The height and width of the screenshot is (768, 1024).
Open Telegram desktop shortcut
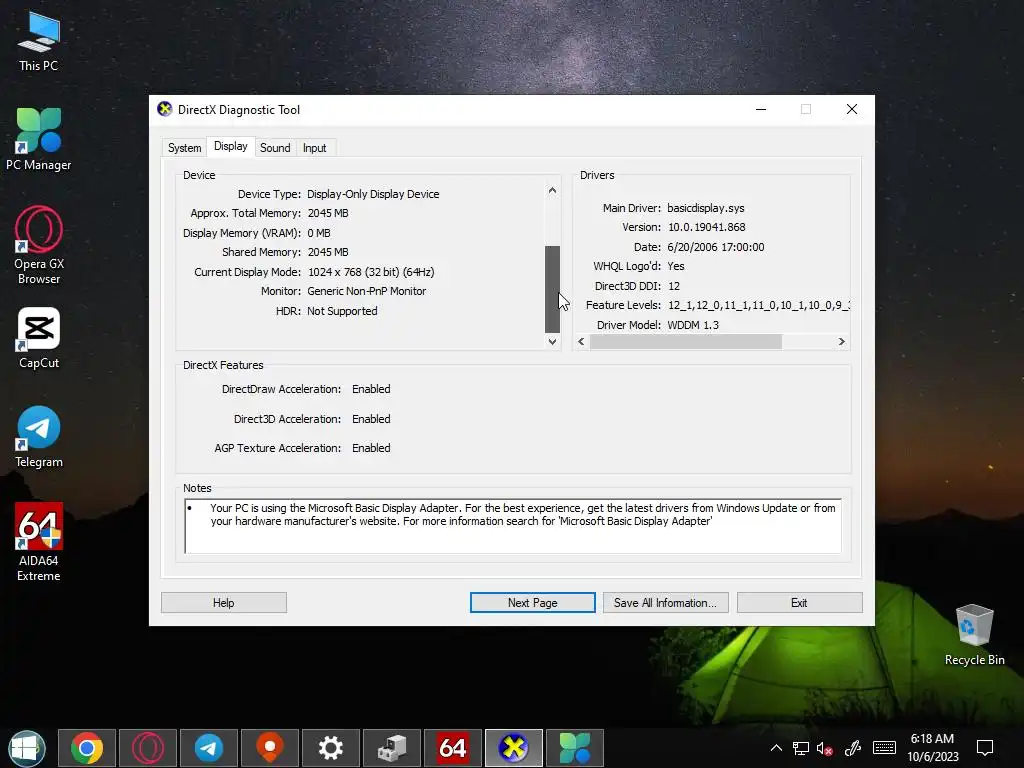(39, 437)
